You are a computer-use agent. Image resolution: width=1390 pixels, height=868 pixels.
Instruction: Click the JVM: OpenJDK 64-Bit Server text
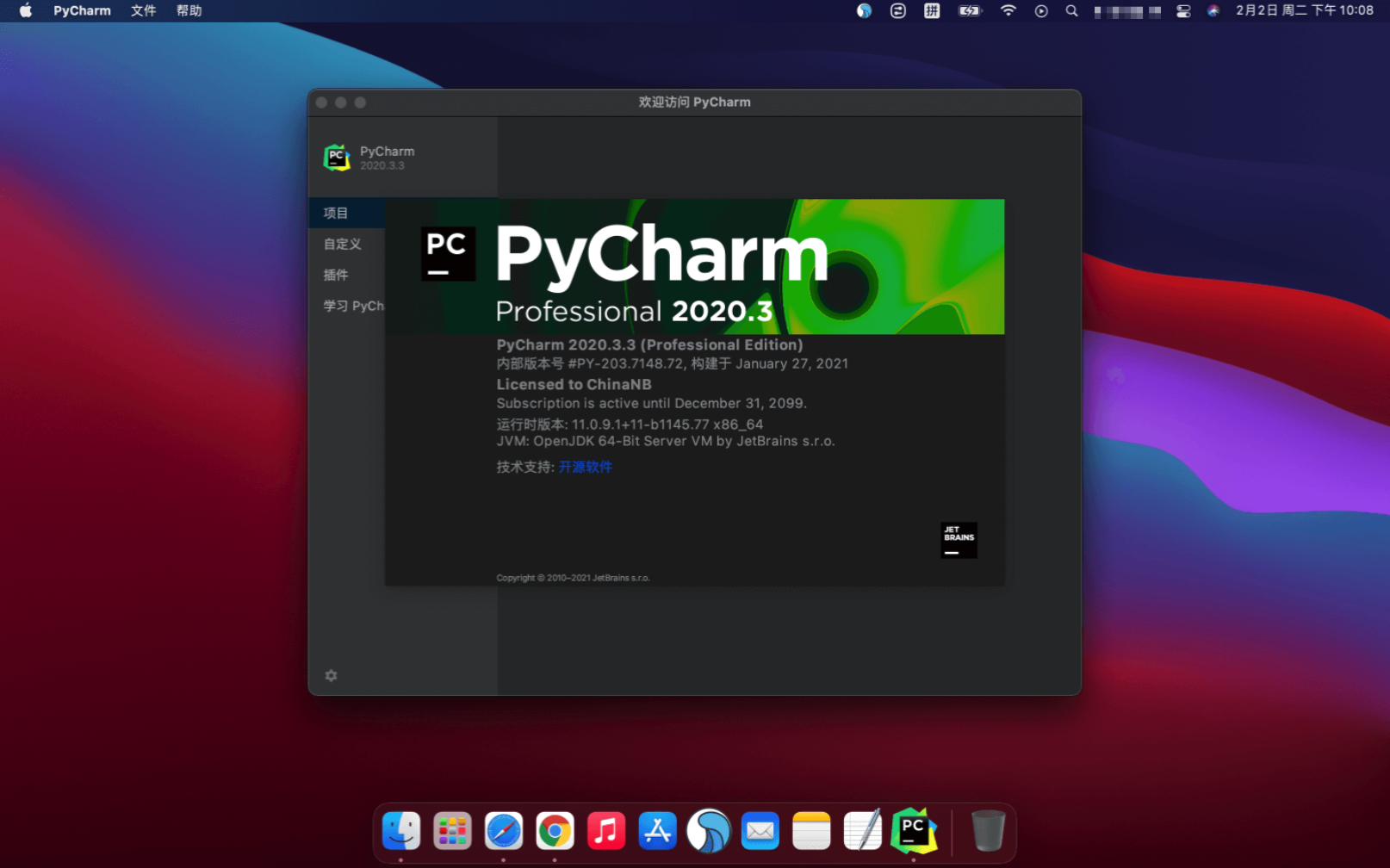point(665,441)
